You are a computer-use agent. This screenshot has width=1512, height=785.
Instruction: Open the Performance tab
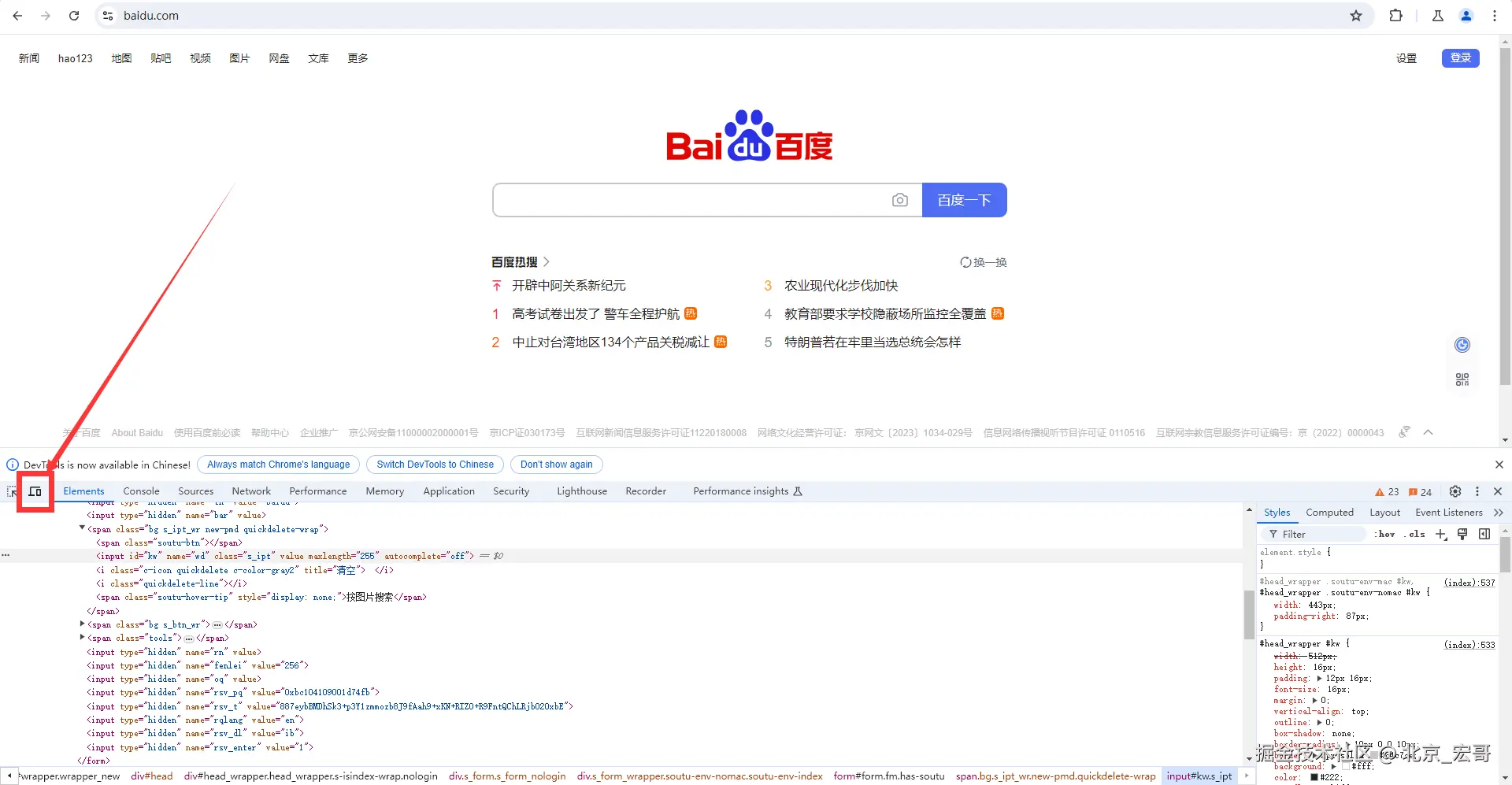[318, 491]
